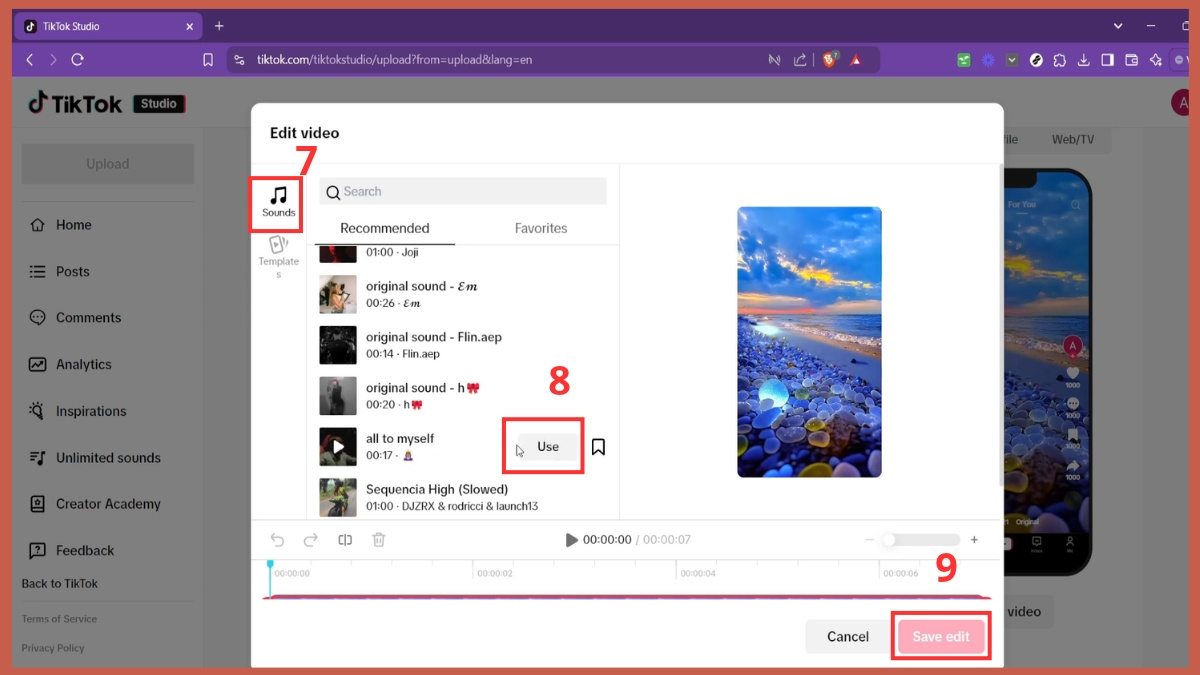
Task: Preview "all to myself" via its play thumbnail
Action: click(338, 447)
